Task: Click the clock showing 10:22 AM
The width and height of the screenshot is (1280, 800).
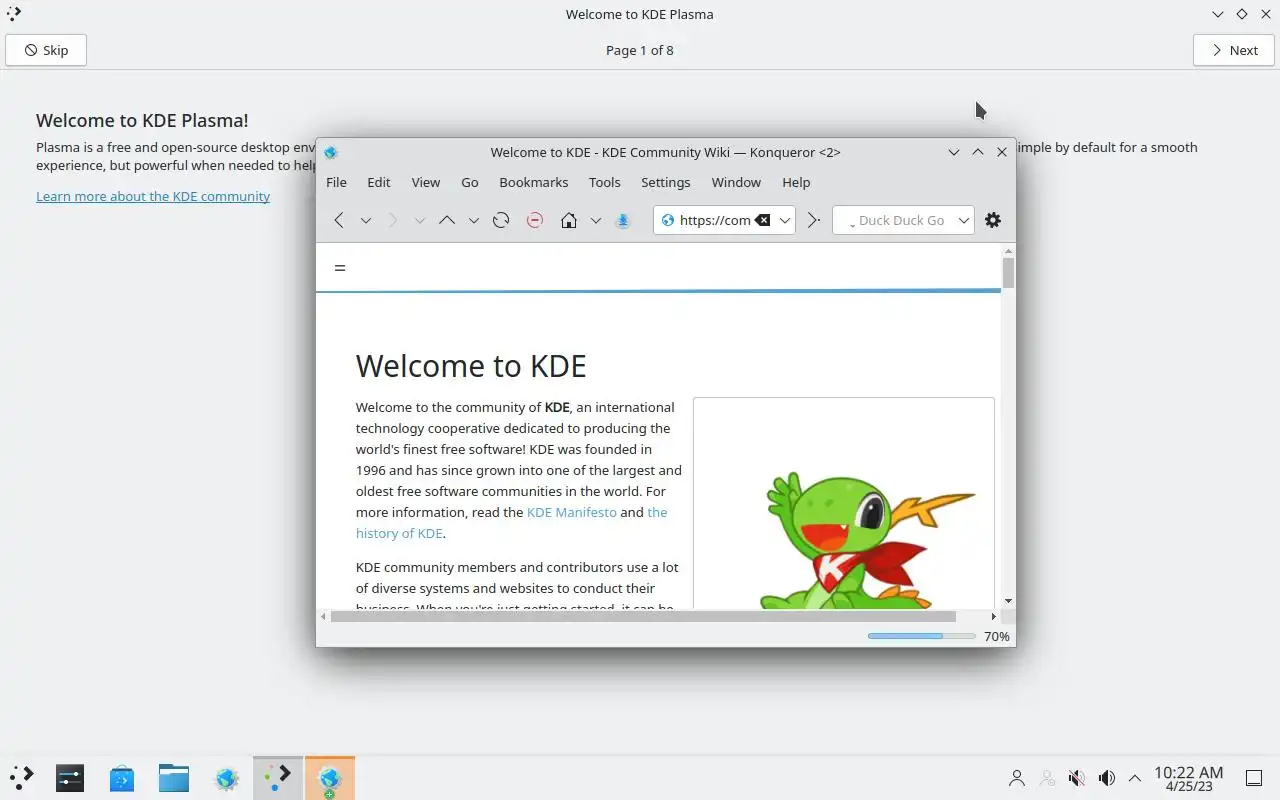Action: (x=1188, y=778)
